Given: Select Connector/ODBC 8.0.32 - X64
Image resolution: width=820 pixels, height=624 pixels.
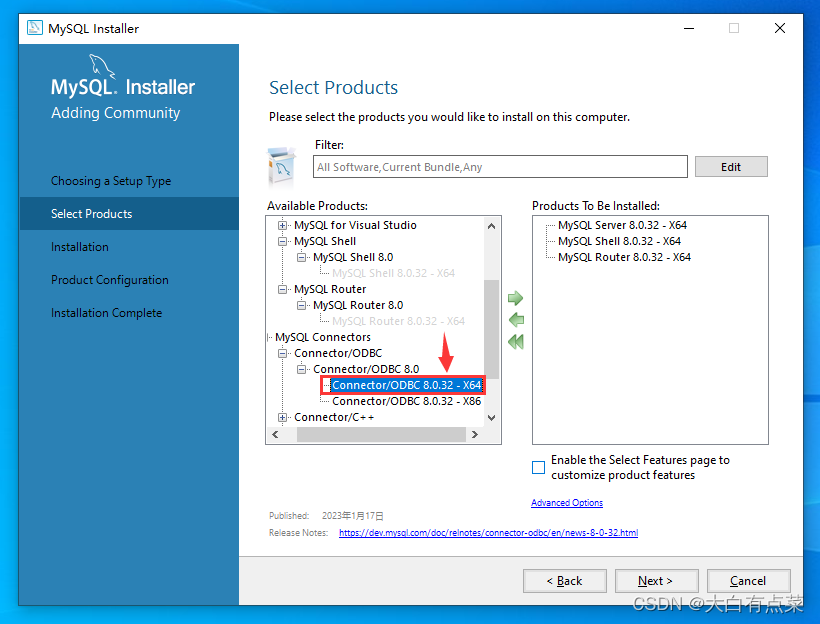Looking at the screenshot, I should (x=406, y=385).
